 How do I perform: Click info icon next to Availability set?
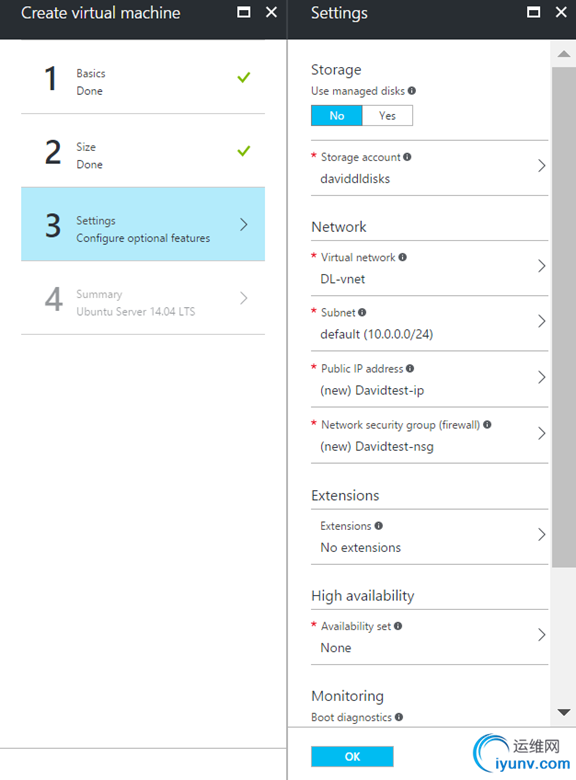[398, 626]
